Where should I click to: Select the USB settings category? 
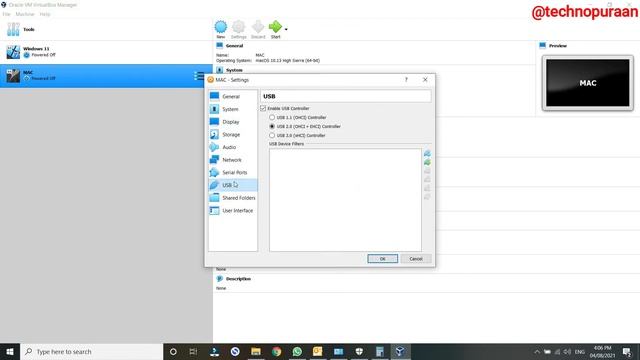point(233,185)
